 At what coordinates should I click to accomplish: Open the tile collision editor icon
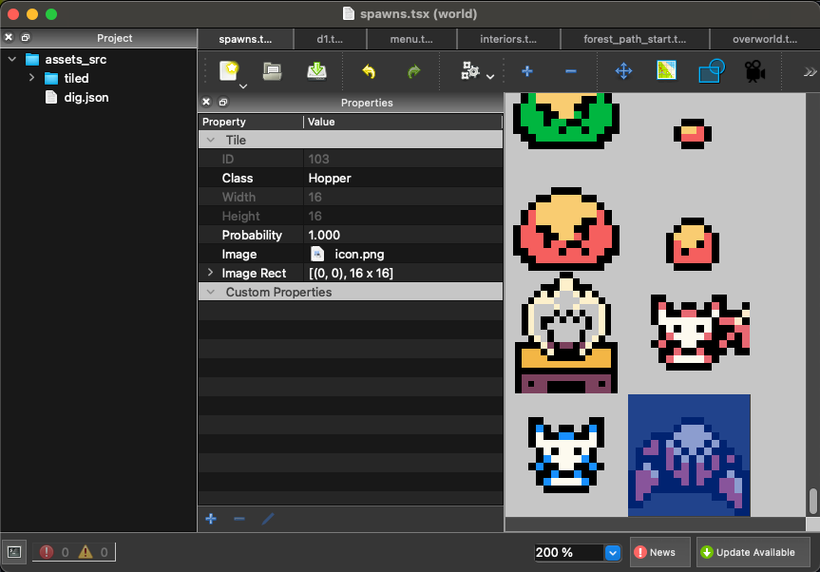(710, 72)
